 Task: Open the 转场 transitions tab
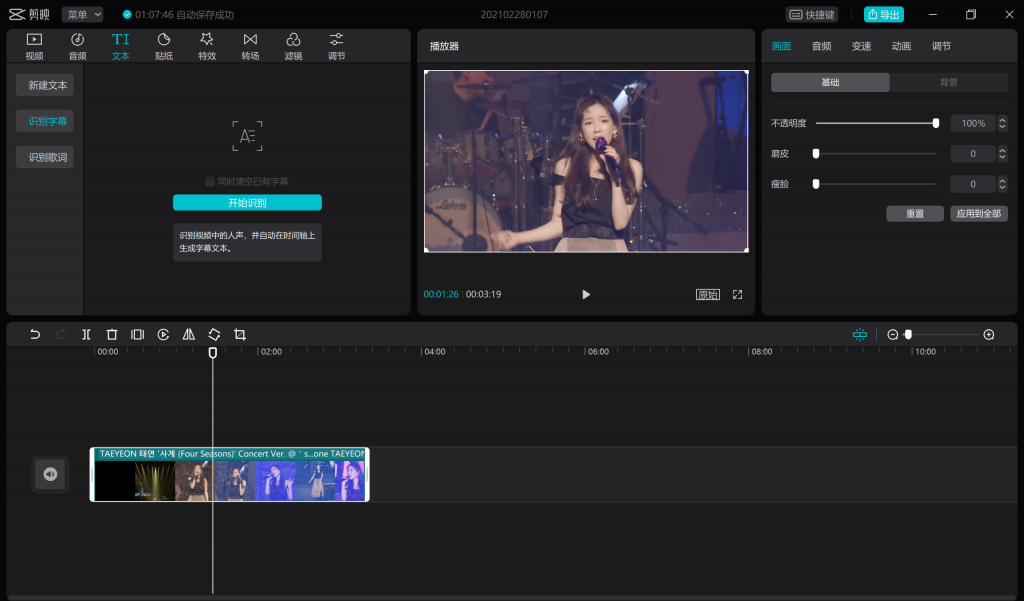[x=250, y=46]
